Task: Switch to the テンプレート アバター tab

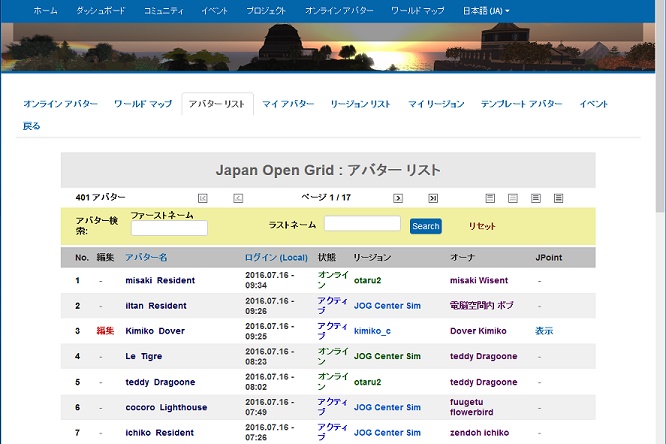Action: 522,104
